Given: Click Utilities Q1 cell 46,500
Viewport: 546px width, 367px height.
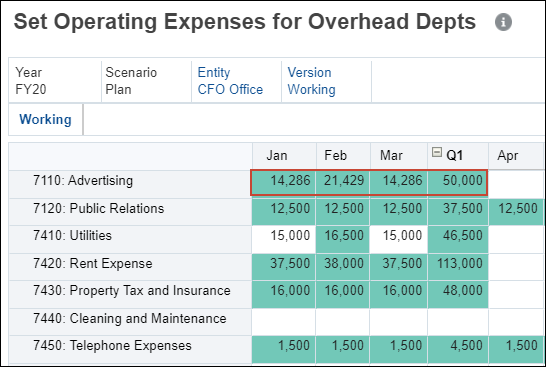Looking at the screenshot, I should 458,239.
